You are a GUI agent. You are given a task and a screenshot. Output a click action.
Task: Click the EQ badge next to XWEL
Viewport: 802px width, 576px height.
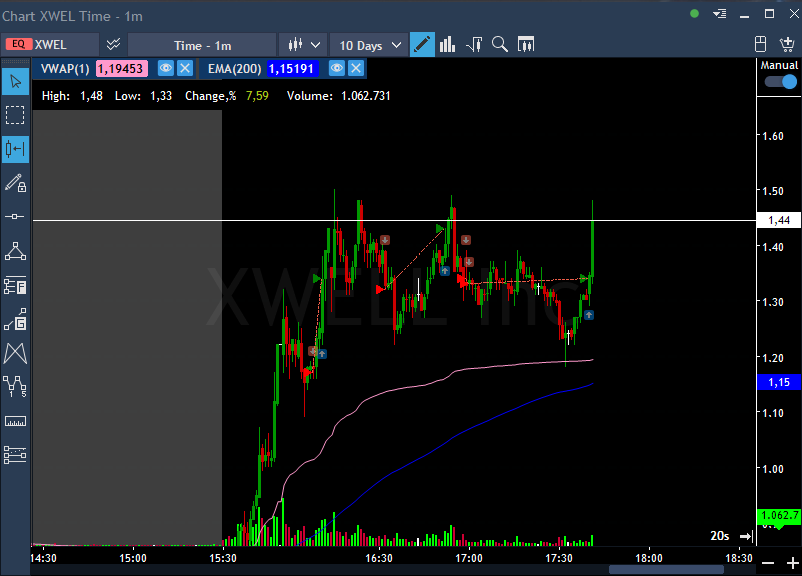click(19, 45)
